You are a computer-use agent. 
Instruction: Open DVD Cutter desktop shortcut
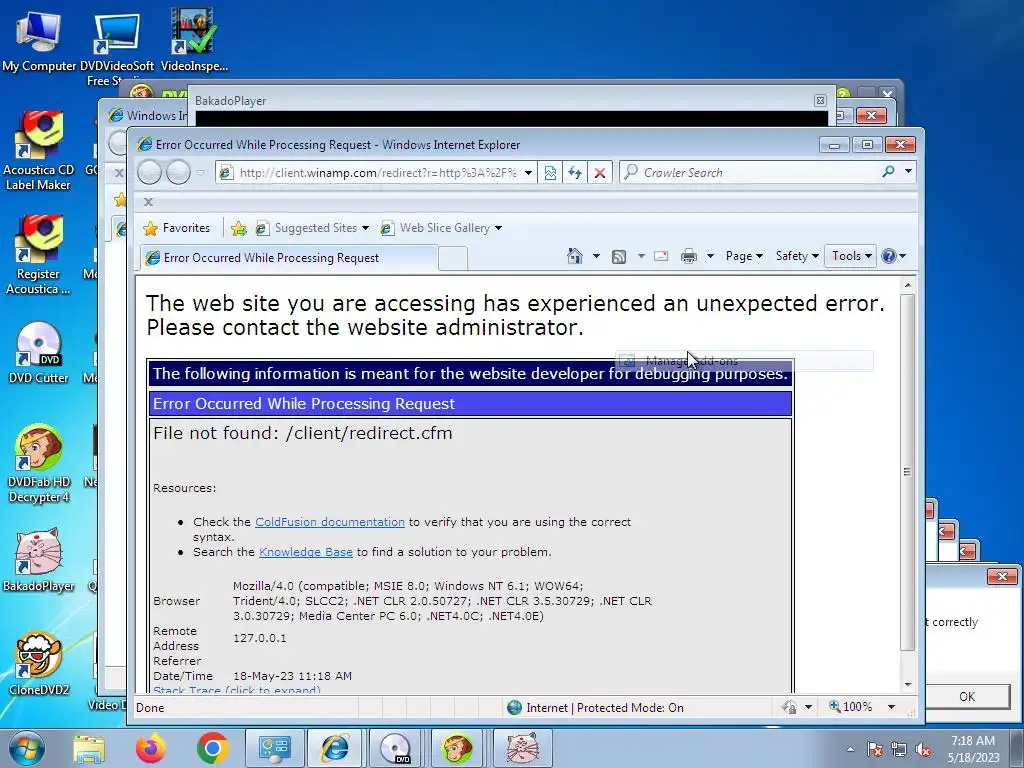click(x=38, y=353)
